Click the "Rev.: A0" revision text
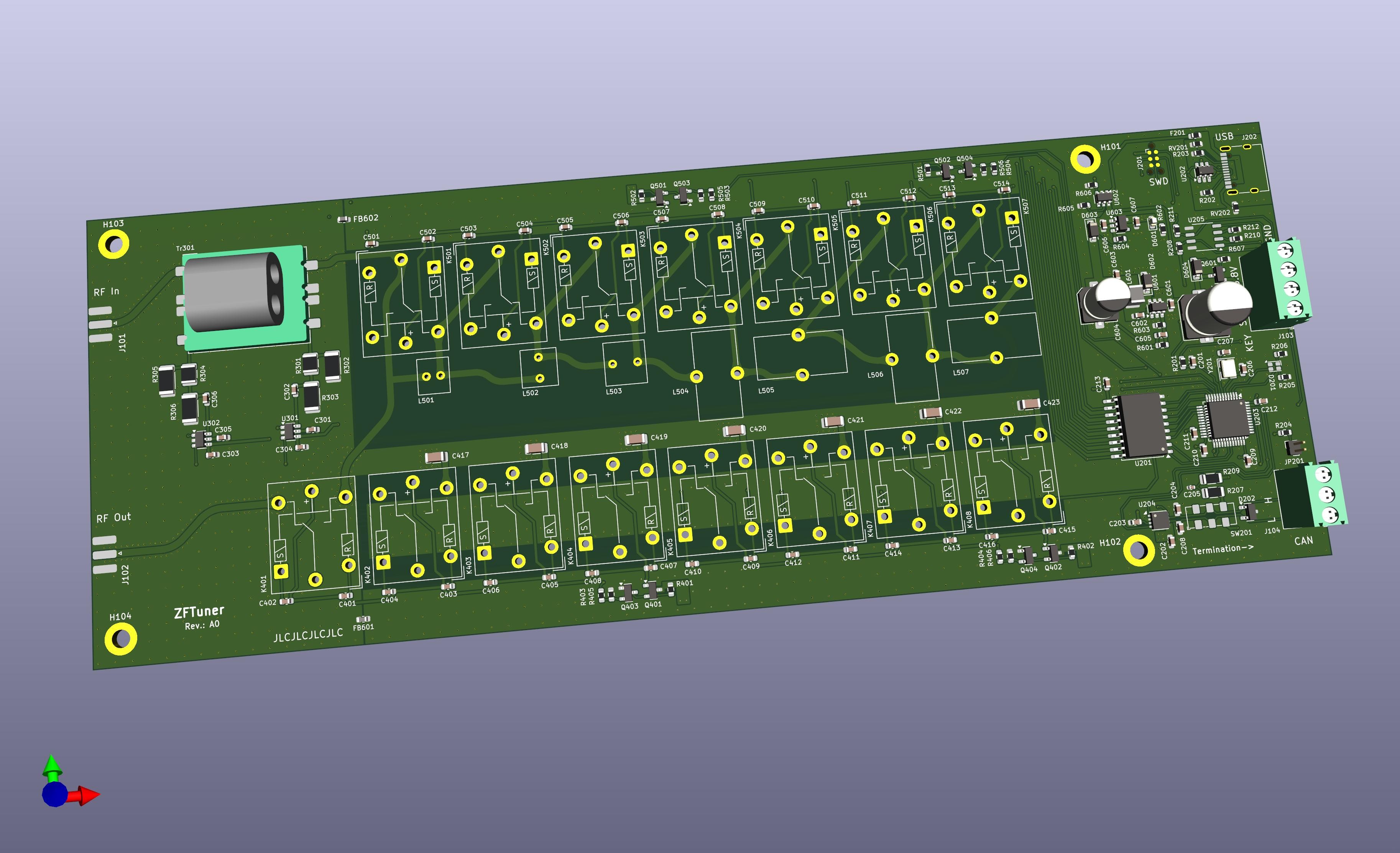Viewport: 1400px width, 853px height. (x=202, y=625)
